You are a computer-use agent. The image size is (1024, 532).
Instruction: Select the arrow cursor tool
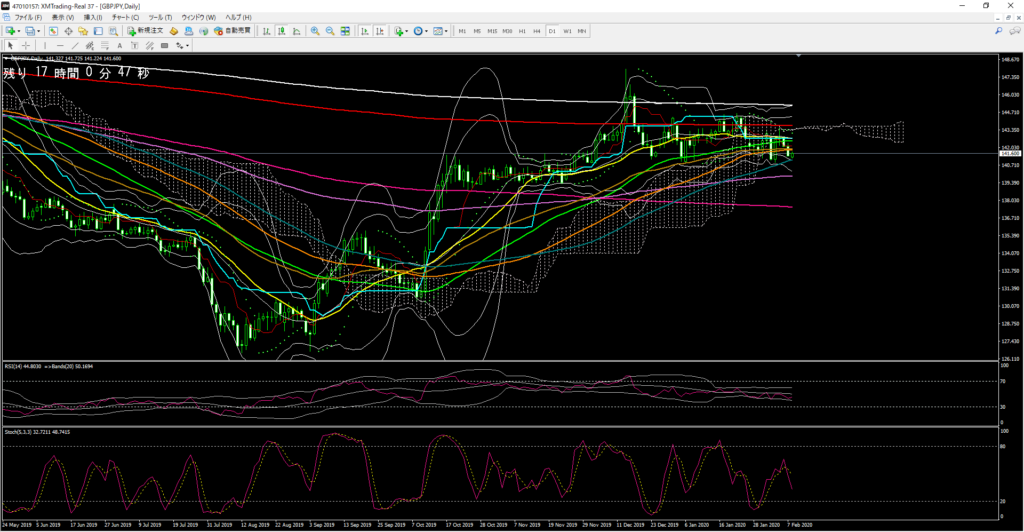[x=10, y=46]
